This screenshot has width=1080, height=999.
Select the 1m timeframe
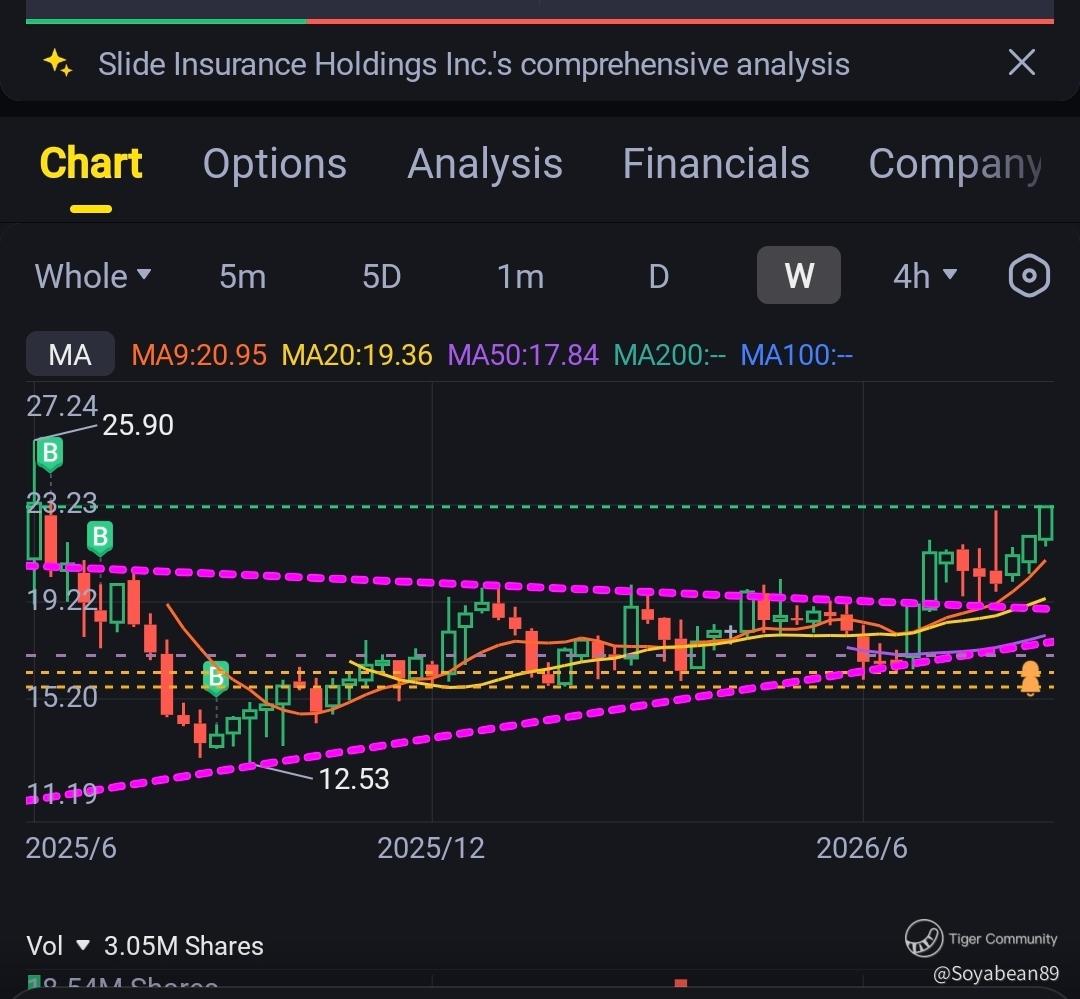pos(521,276)
